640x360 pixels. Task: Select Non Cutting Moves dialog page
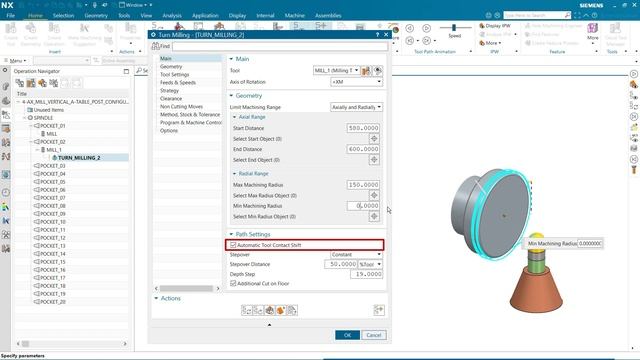[x=181, y=107]
